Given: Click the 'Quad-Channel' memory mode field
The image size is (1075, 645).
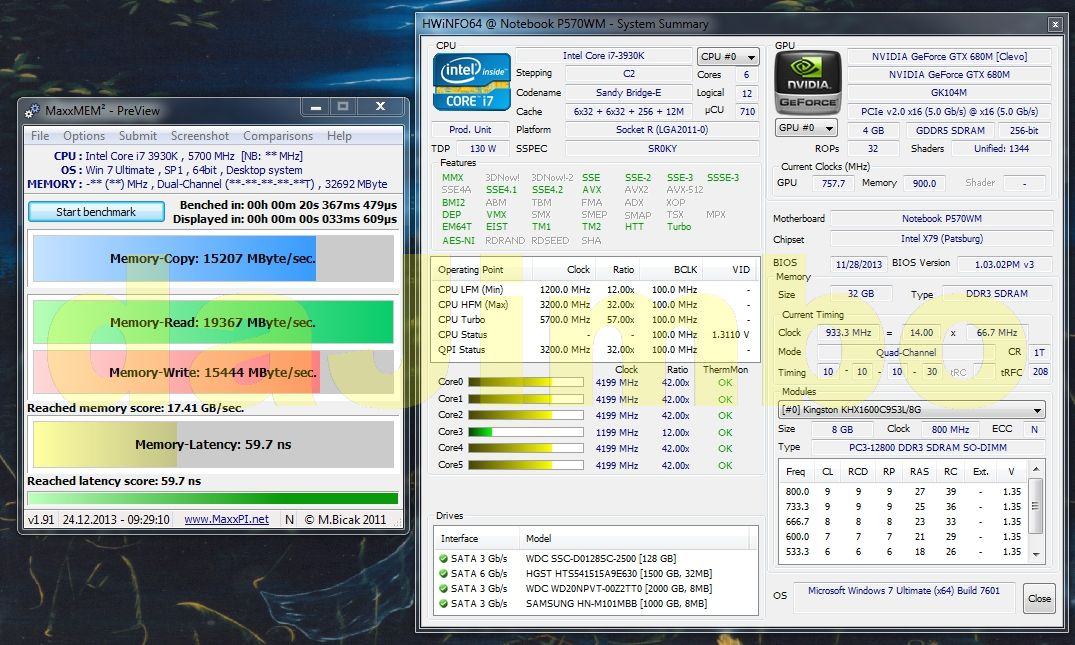Looking at the screenshot, I should click(x=906, y=352).
